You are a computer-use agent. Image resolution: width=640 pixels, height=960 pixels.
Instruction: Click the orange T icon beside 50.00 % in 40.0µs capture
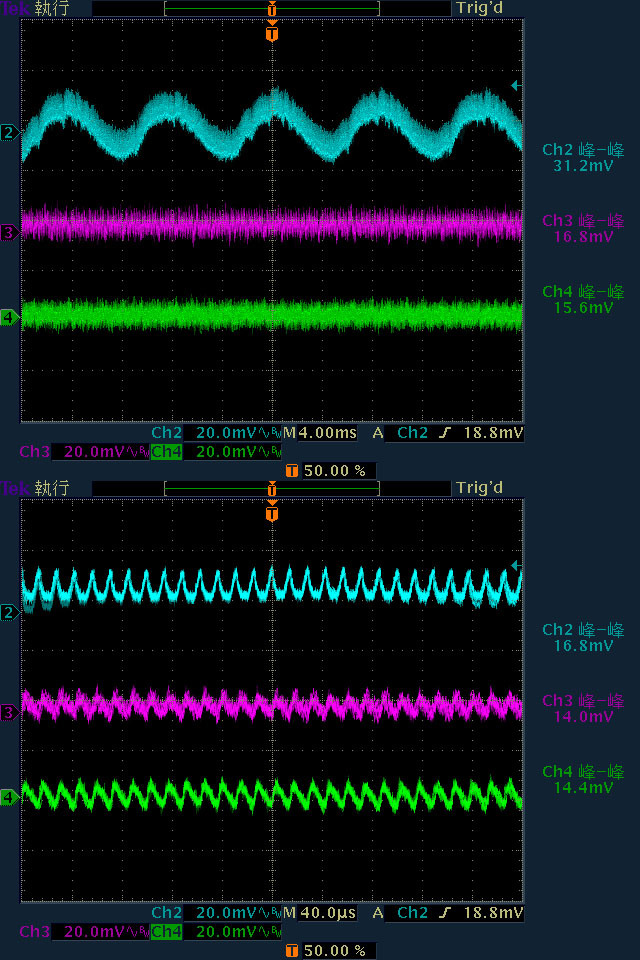click(x=292, y=951)
